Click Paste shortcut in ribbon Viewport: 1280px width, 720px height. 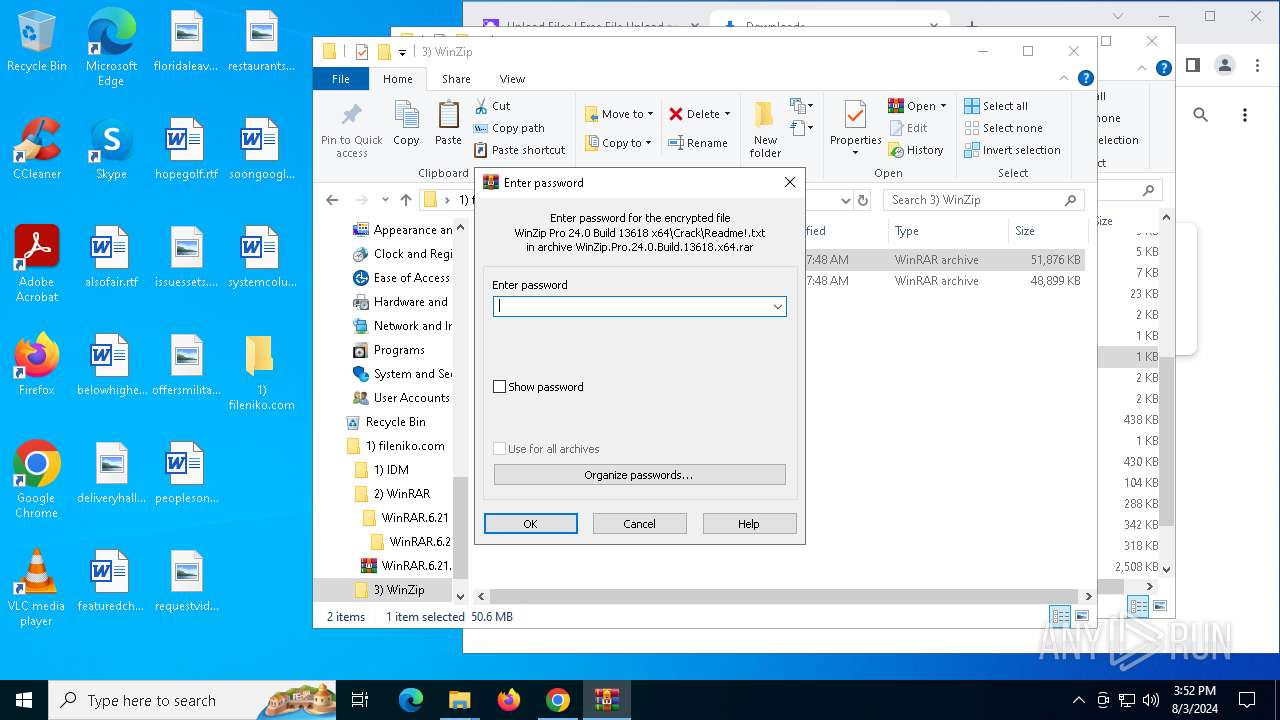(x=518, y=150)
